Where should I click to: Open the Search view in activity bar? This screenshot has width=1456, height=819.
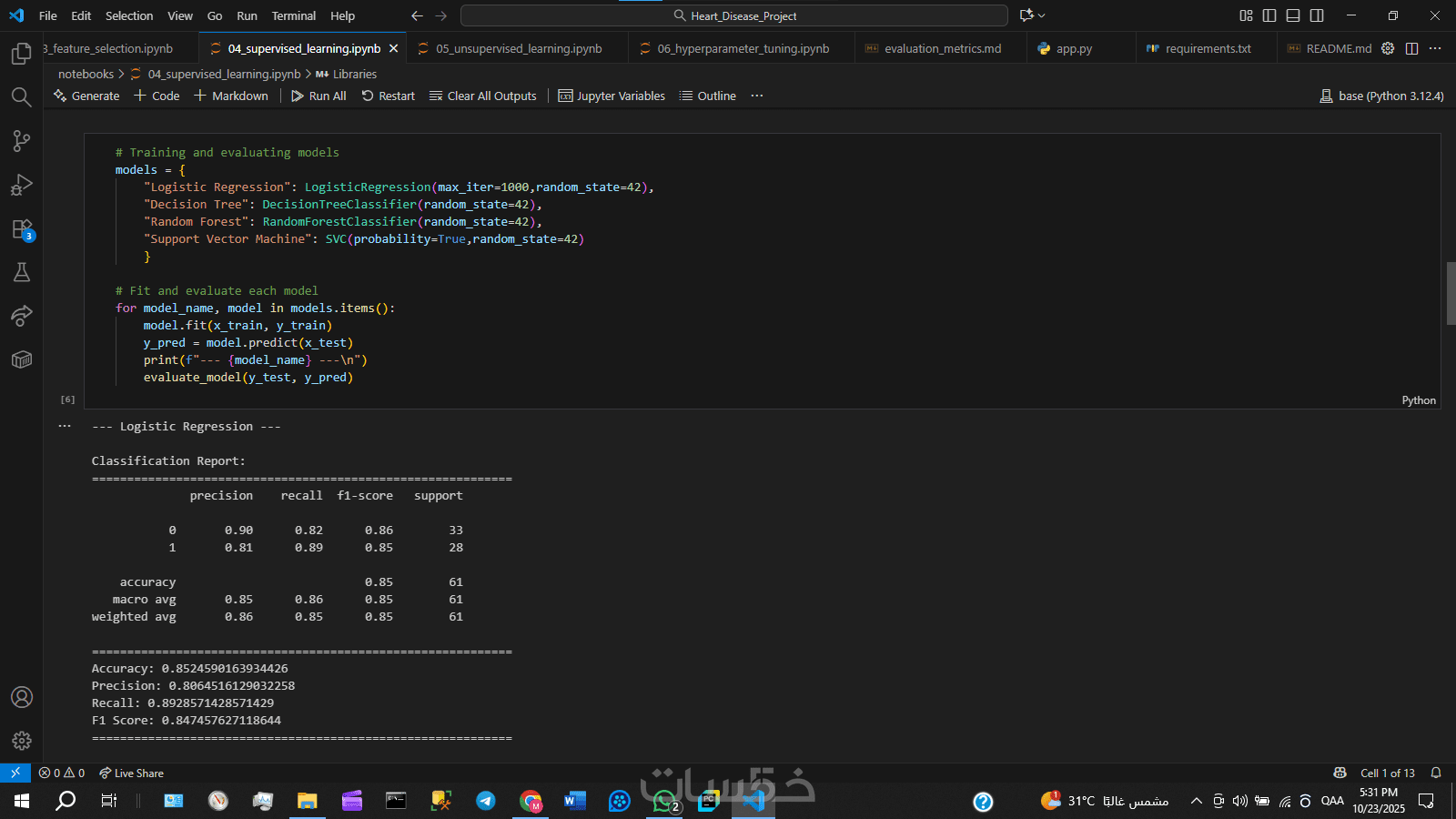click(x=21, y=97)
